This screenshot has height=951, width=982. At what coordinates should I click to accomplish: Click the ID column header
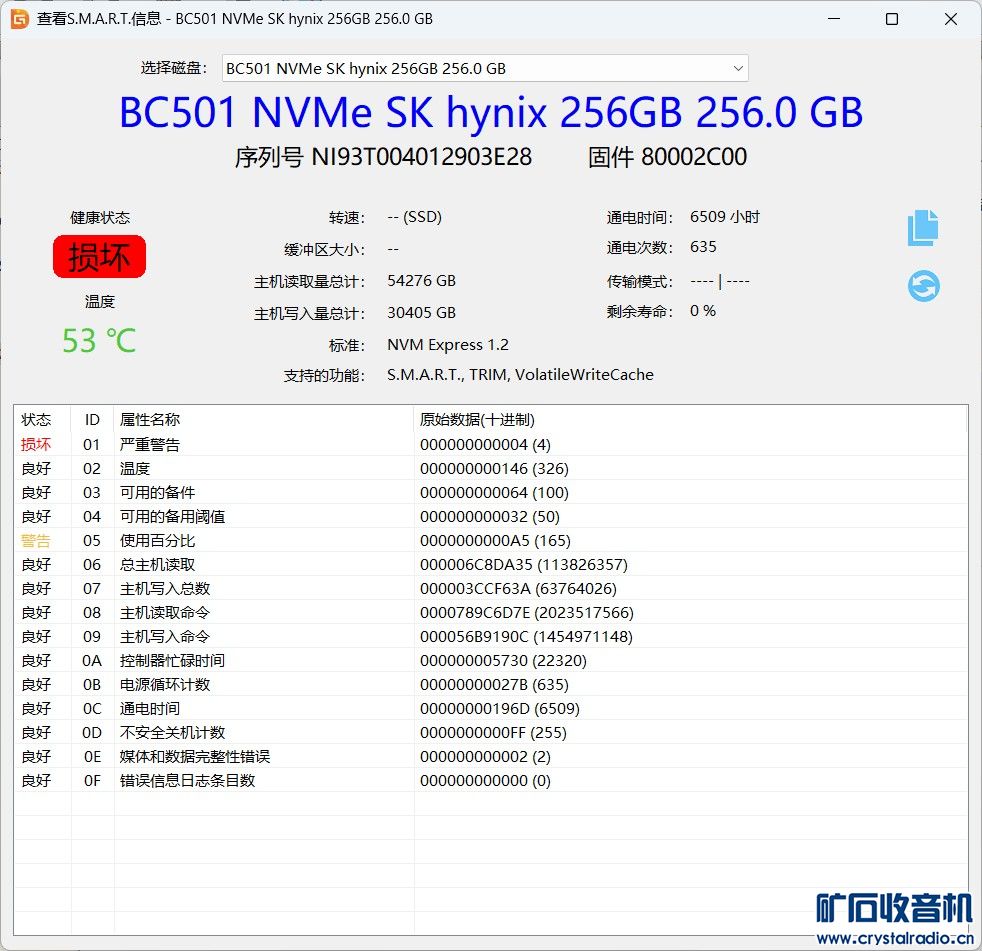tap(92, 419)
